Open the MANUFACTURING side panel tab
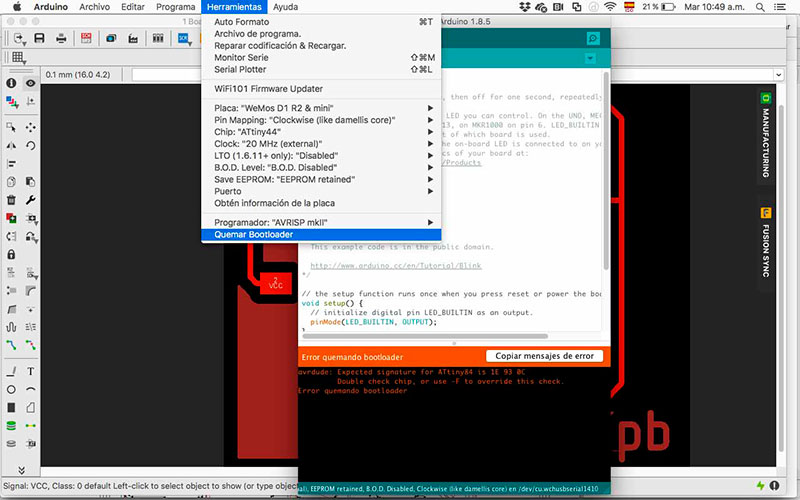This screenshot has height=500, width=800. click(x=765, y=136)
